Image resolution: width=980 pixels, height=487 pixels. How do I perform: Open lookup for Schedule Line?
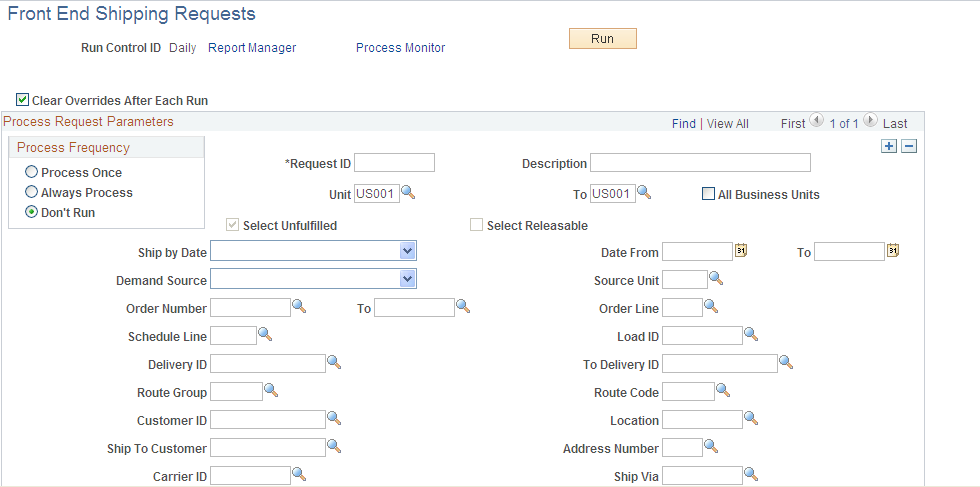click(x=265, y=334)
